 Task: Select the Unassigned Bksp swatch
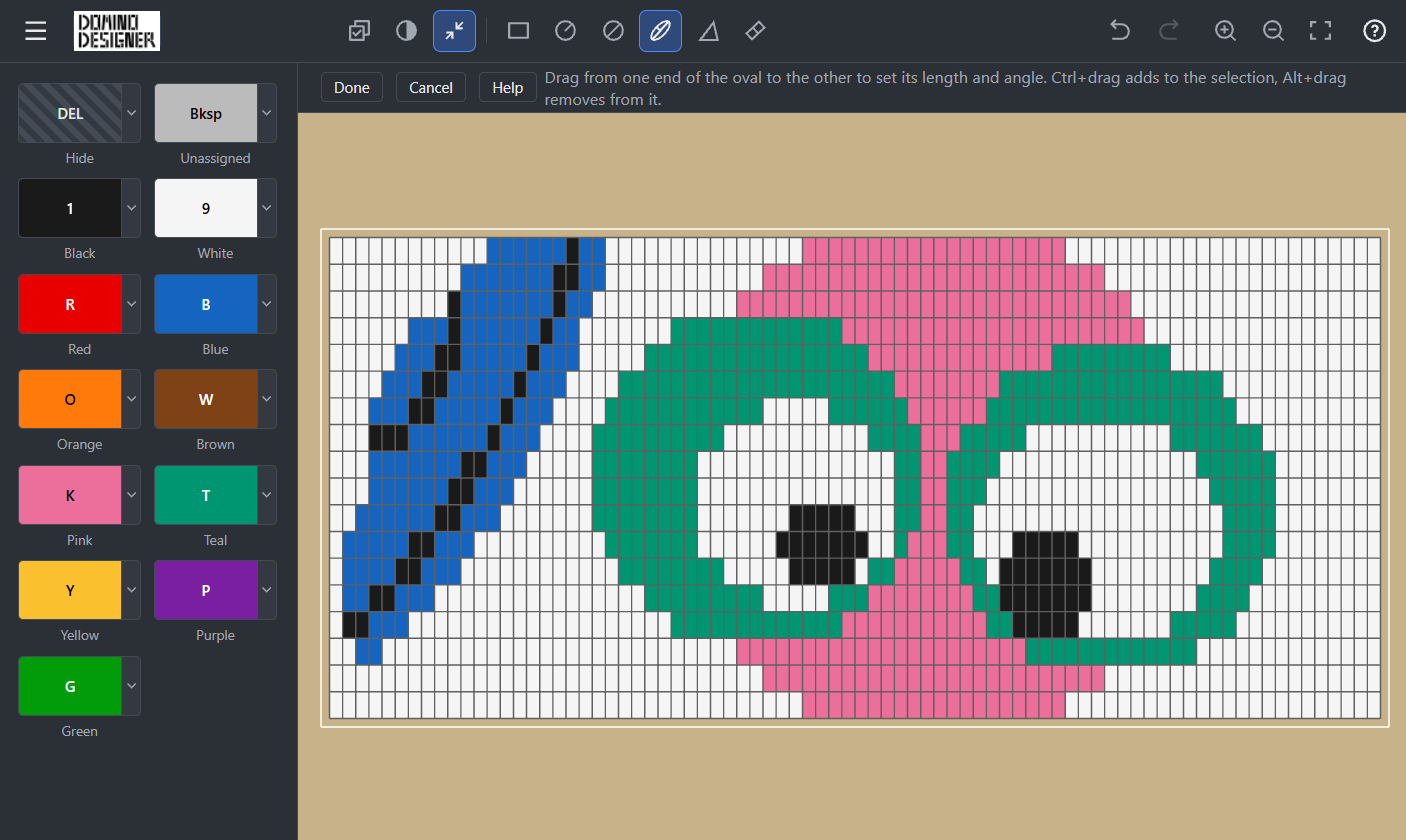pos(206,113)
